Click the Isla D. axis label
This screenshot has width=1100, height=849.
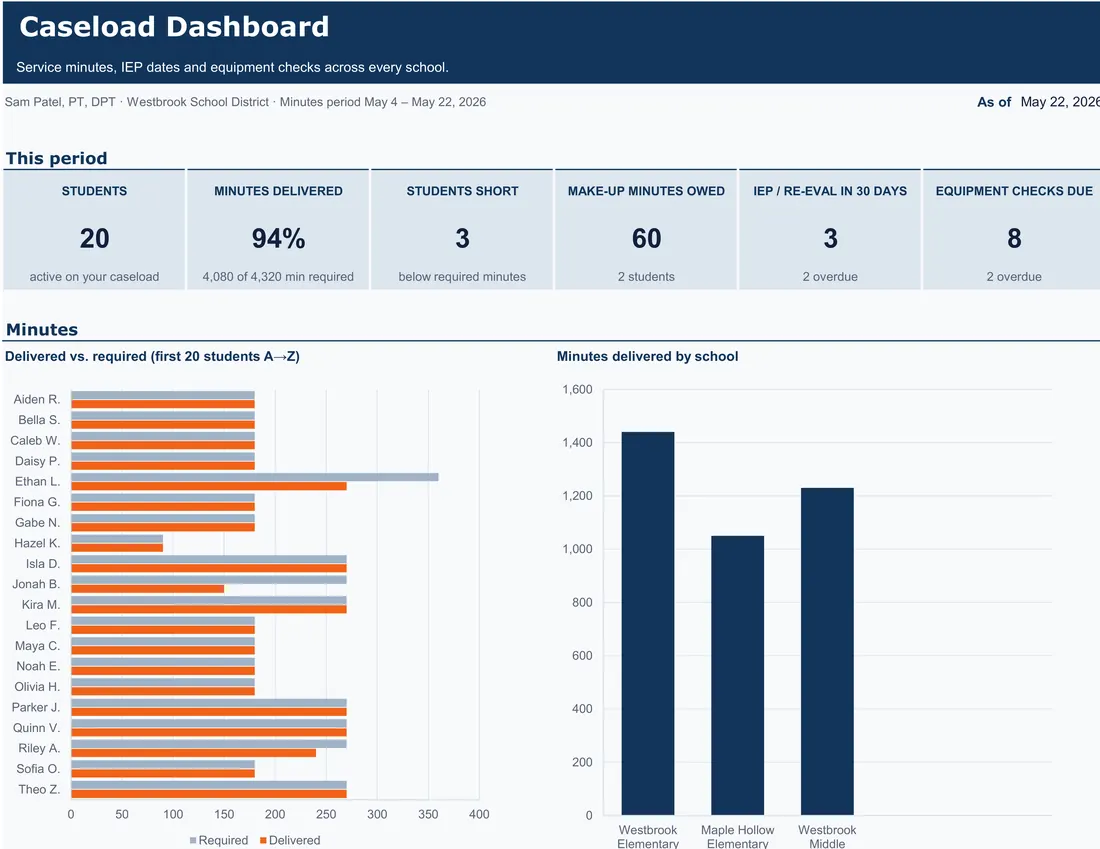tap(43, 563)
